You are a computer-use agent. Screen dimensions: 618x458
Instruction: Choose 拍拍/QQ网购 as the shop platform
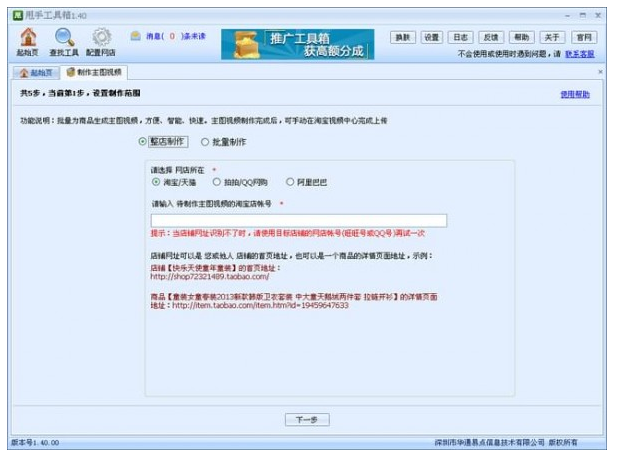pyautogui.click(x=216, y=182)
